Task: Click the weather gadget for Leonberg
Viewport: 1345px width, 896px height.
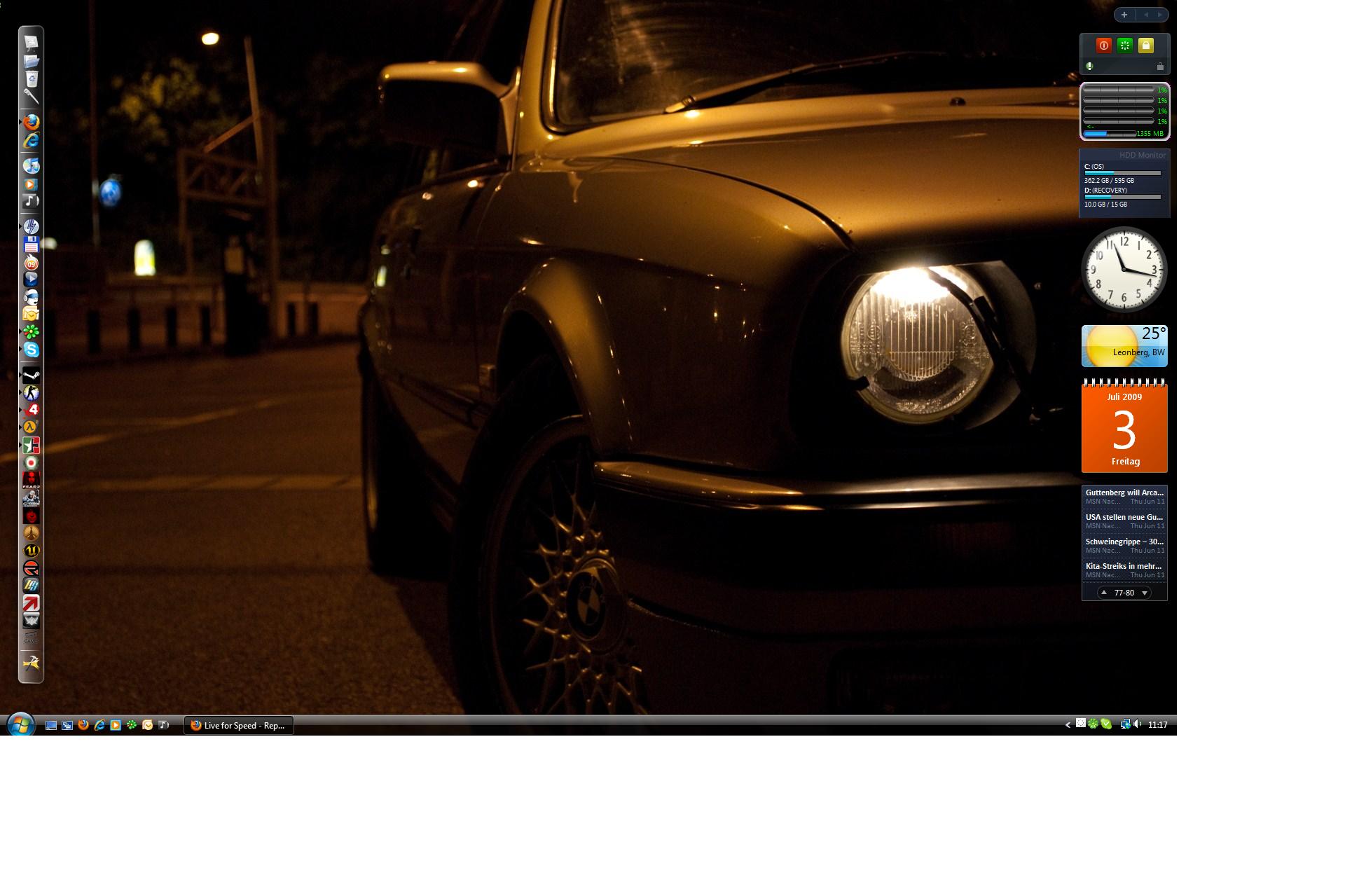Action: tap(1124, 346)
